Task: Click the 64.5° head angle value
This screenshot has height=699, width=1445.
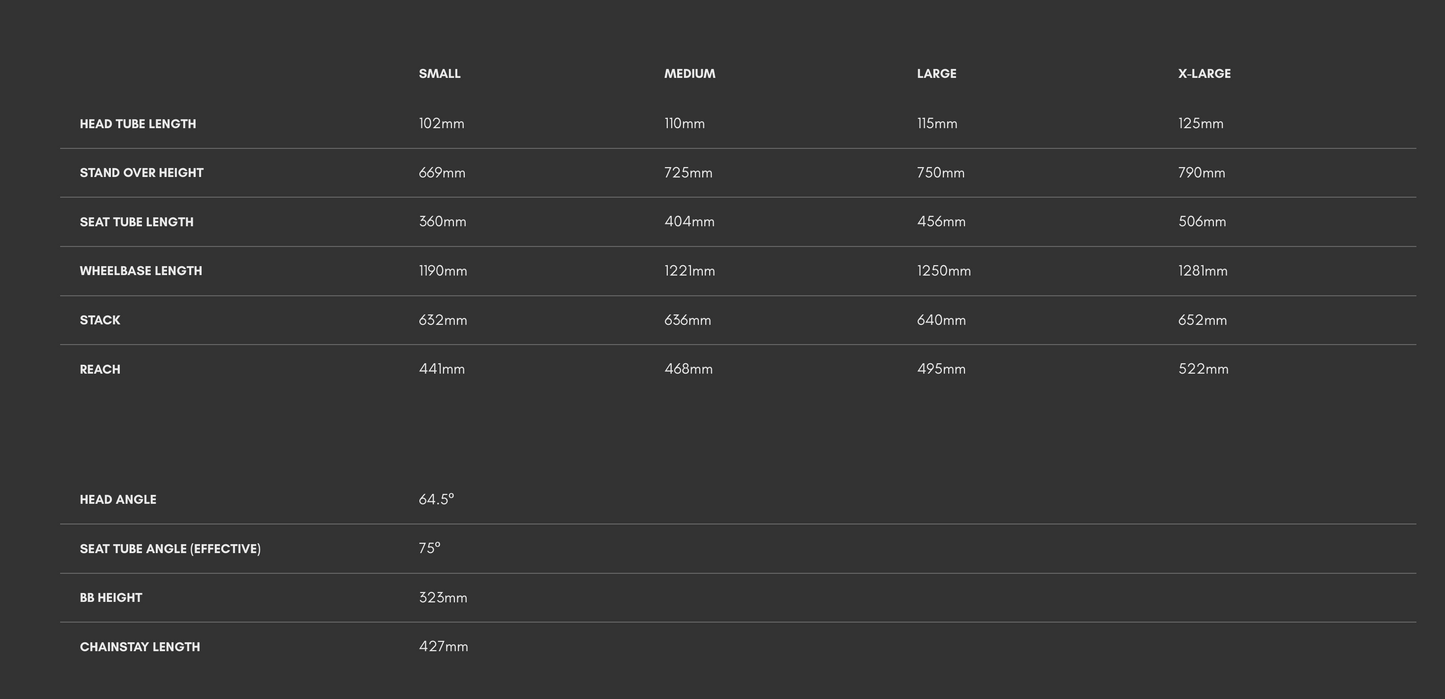Action: tap(436, 499)
